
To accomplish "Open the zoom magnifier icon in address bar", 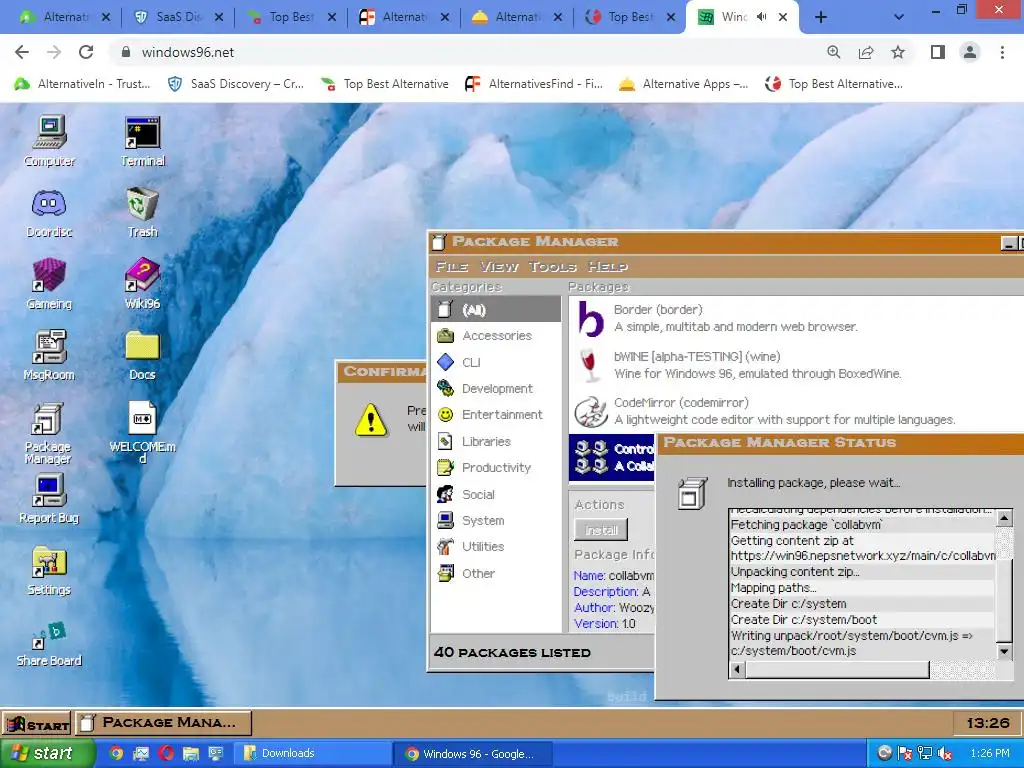I will (x=834, y=52).
